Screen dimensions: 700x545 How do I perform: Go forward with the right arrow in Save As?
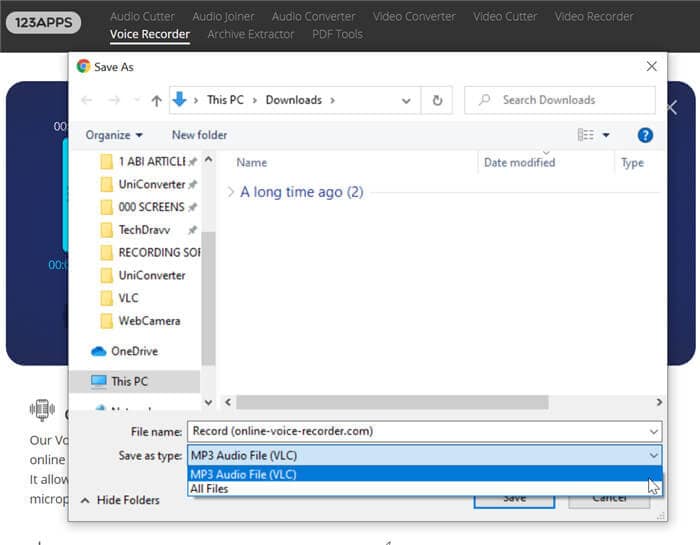(x=114, y=100)
